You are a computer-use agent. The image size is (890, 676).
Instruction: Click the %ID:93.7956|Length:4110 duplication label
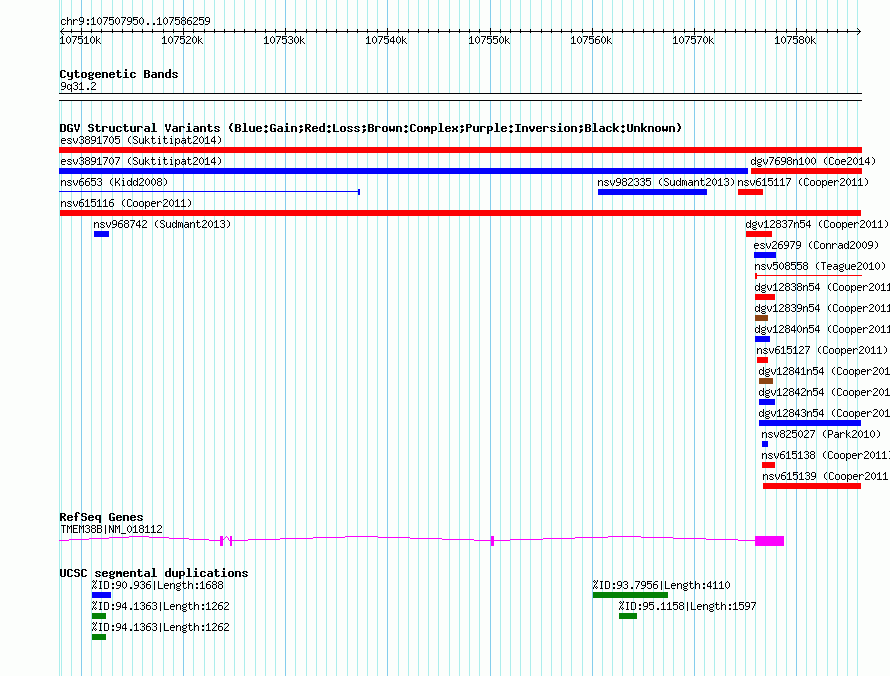click(x=661, y=585)
